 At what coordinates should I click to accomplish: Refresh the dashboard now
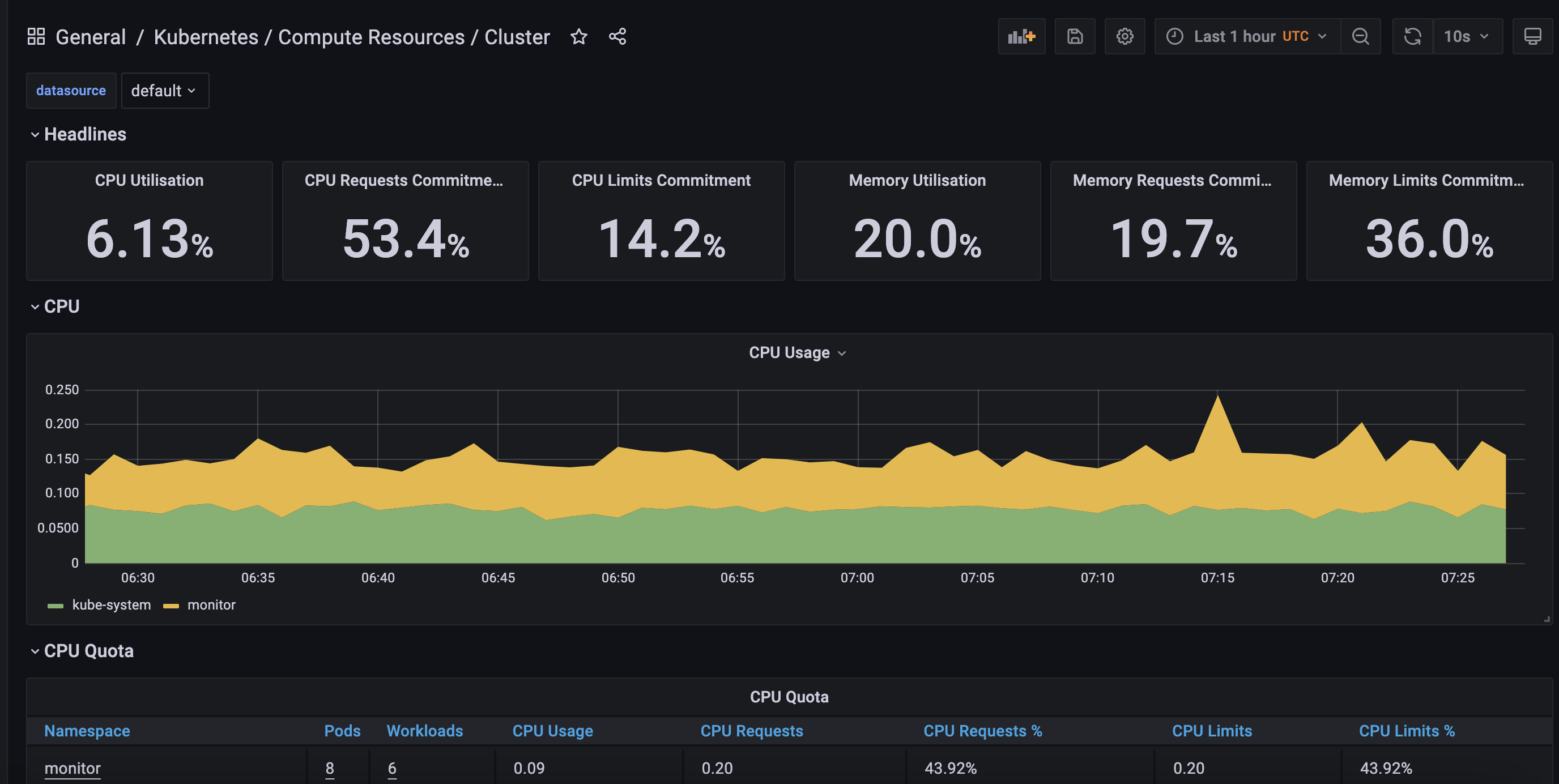click(x=1412, y=36)
